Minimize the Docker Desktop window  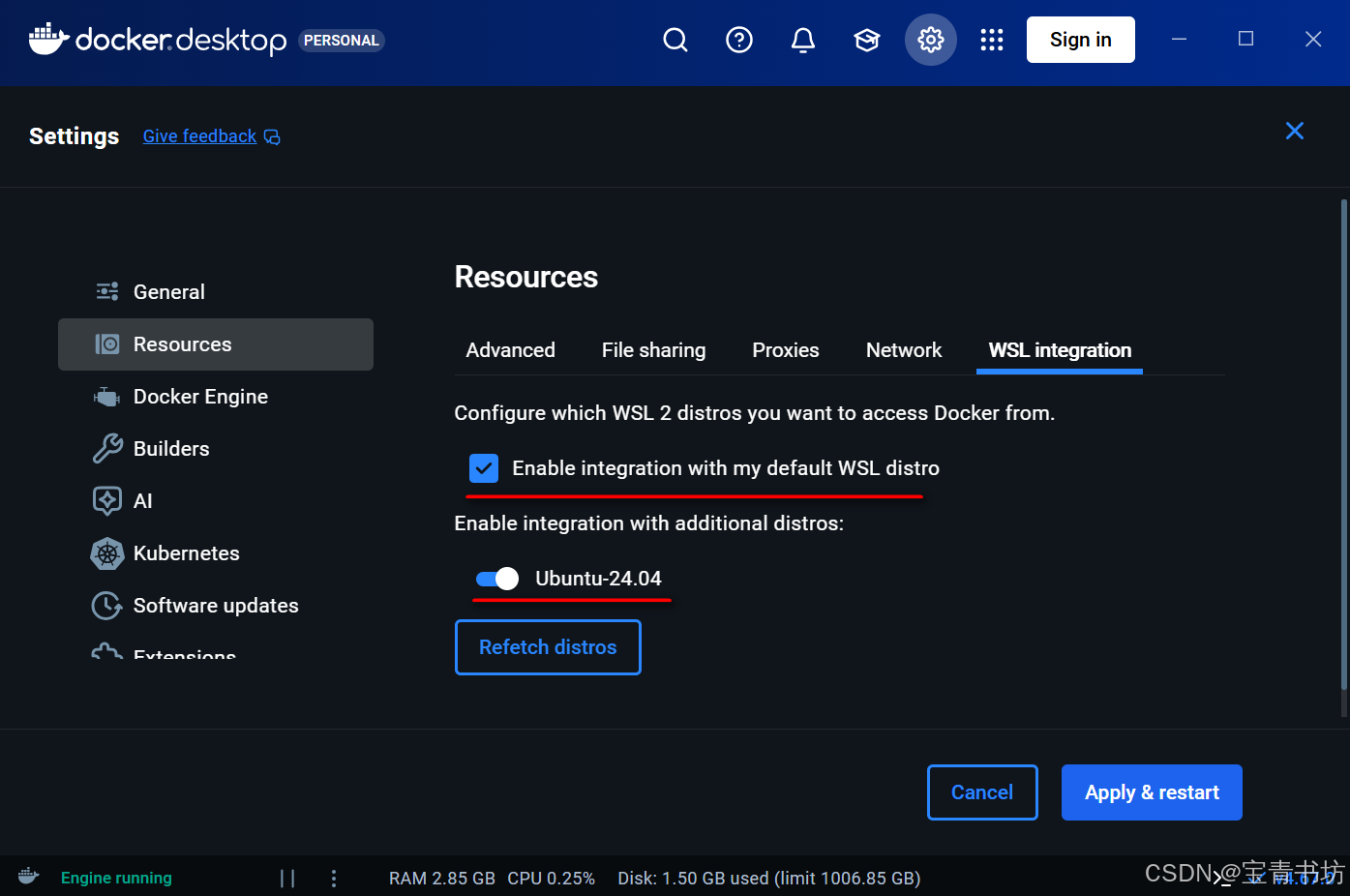point(1180,39)
